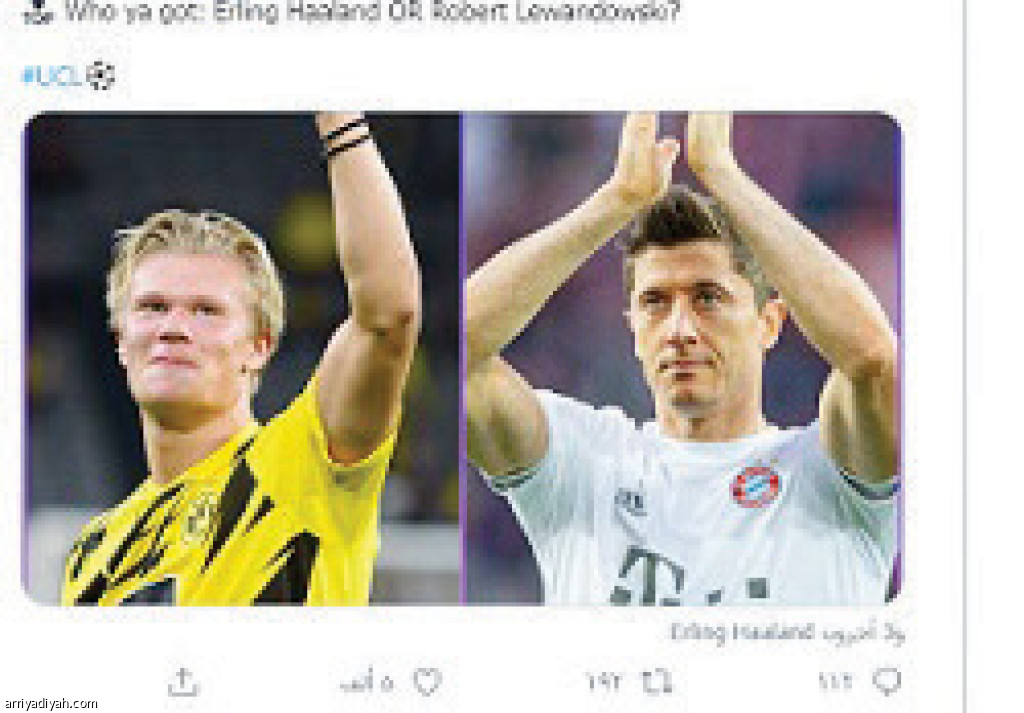Select the Bayern Munich crest on the shirt

pyautogui.click(x=756, y=486)
